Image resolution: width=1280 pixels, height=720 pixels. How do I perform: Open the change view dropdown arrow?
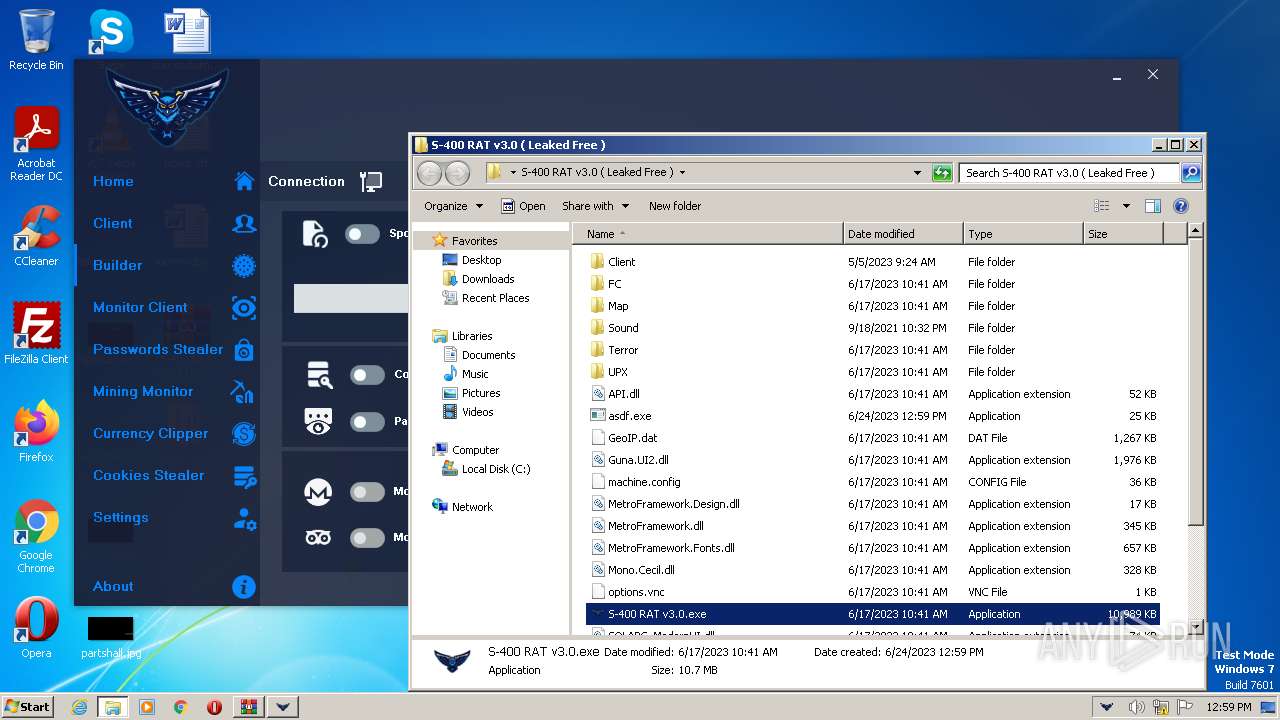coord(1126,206)
